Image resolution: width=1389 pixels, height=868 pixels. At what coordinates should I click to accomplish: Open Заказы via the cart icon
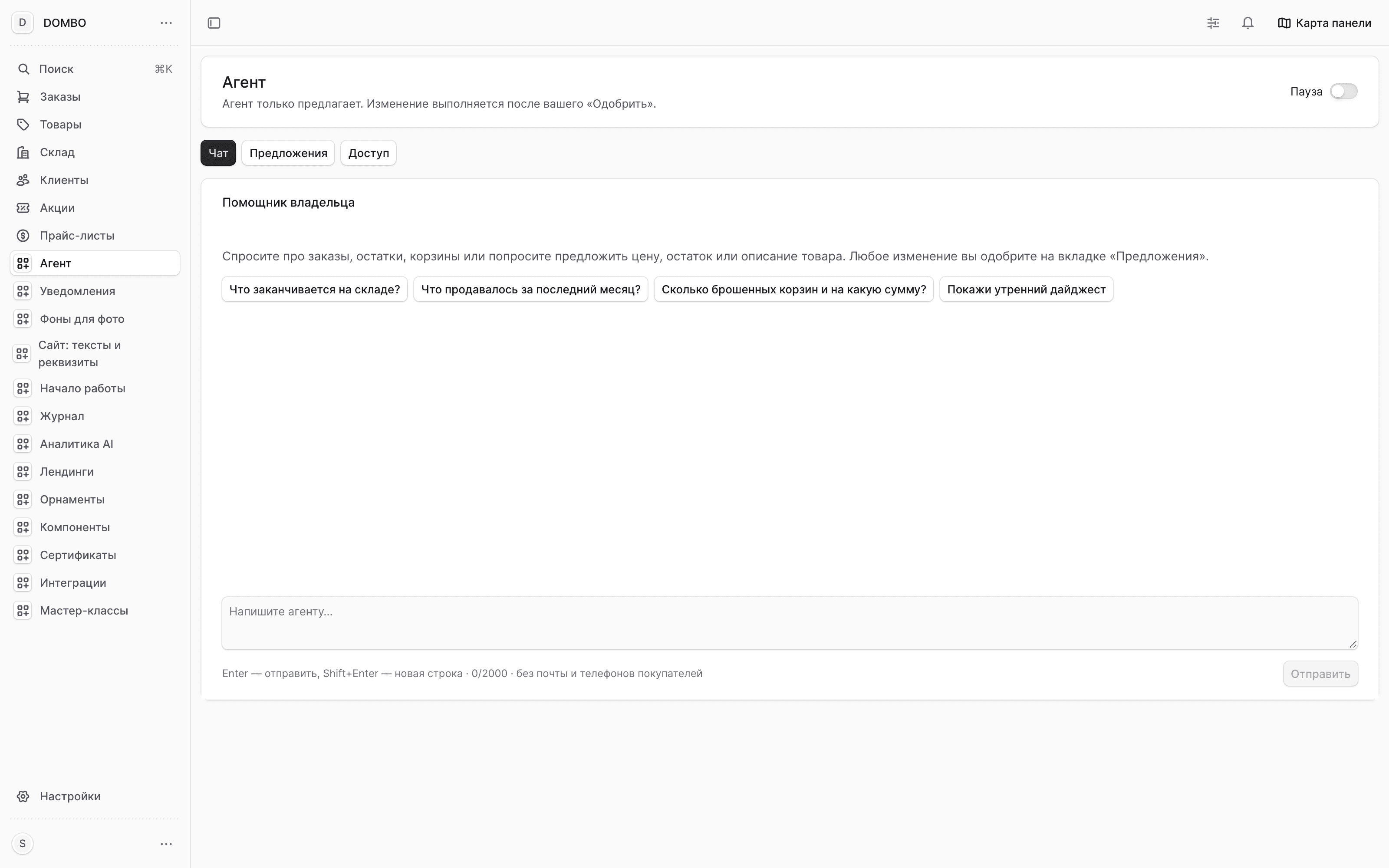(23, 97)
